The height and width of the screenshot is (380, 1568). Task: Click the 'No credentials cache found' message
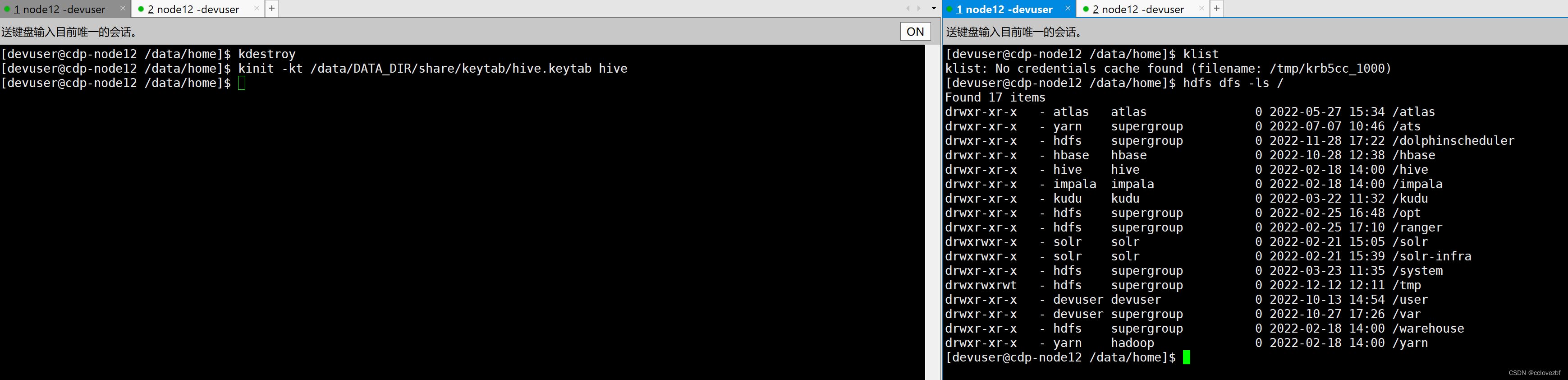1169,69
